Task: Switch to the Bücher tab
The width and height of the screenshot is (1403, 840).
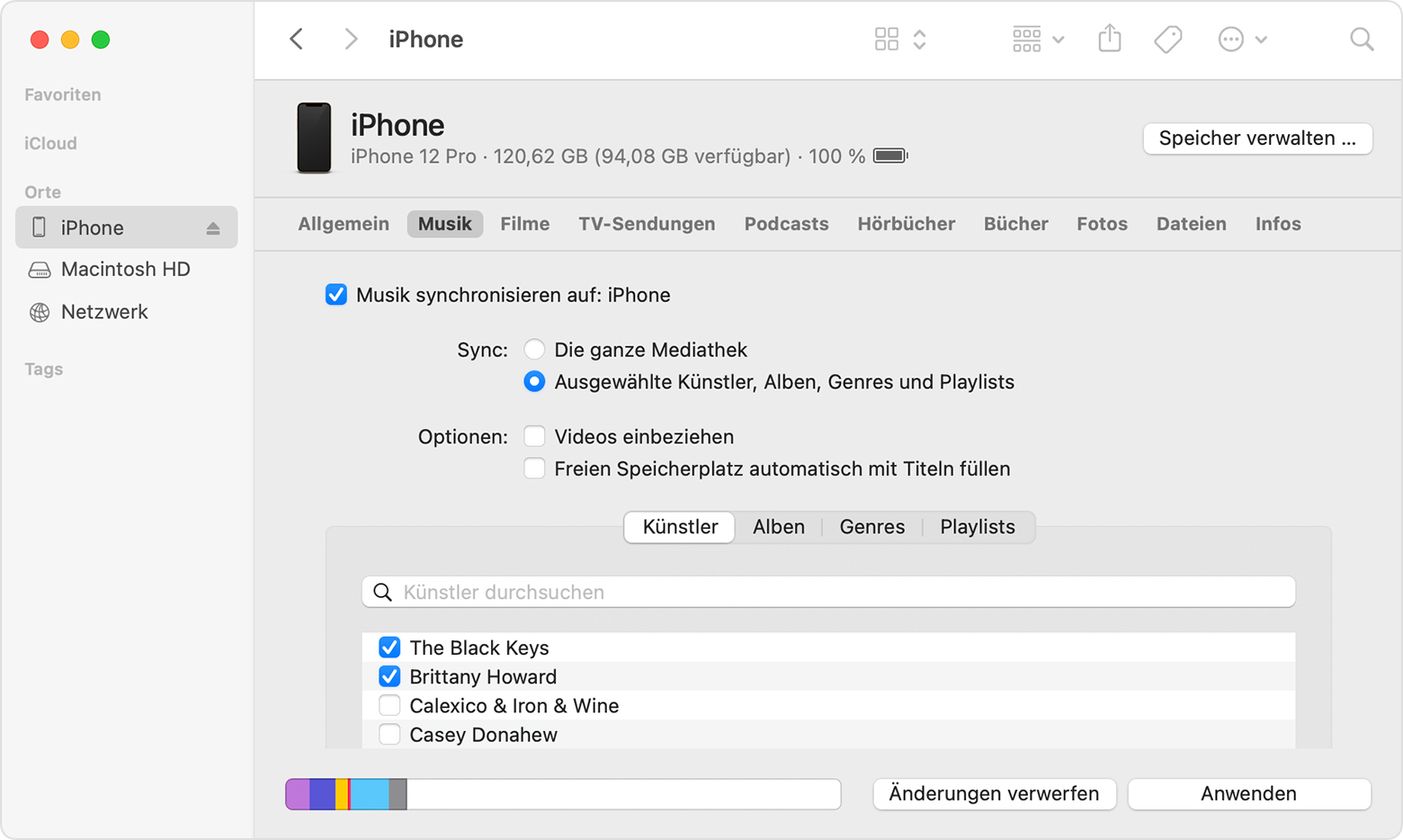Action: pyautogui.click(x=1016, y=224)
